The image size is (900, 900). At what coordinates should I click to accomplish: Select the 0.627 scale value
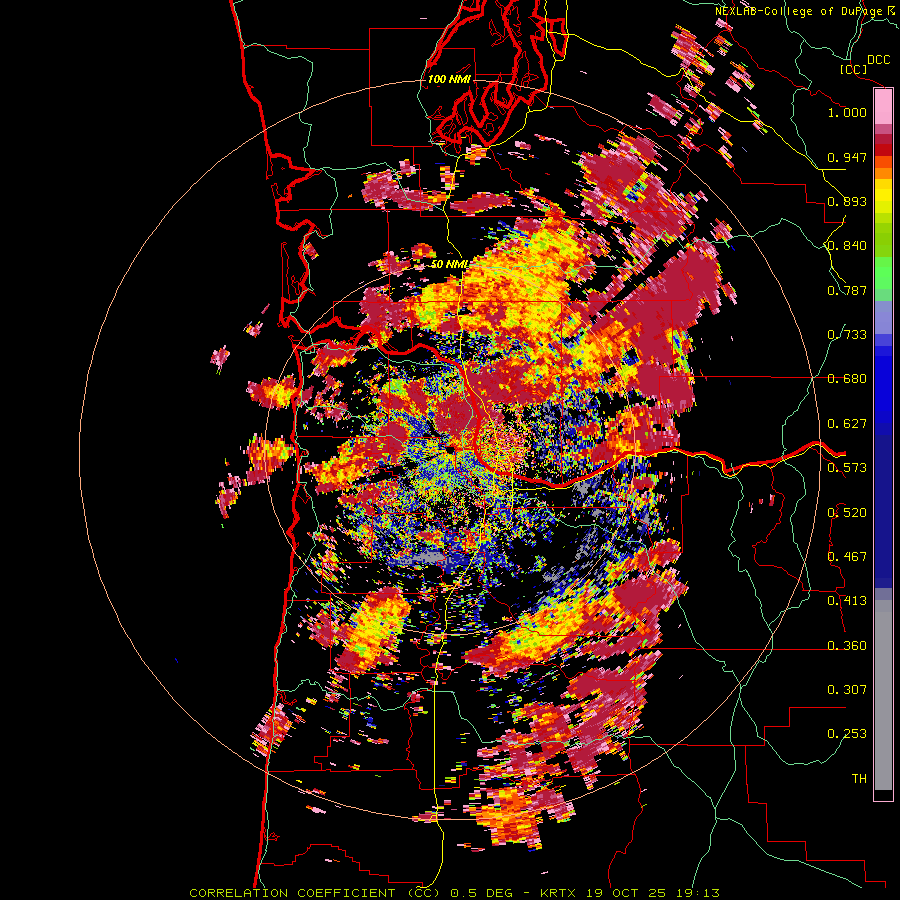(x=847, y=424)
